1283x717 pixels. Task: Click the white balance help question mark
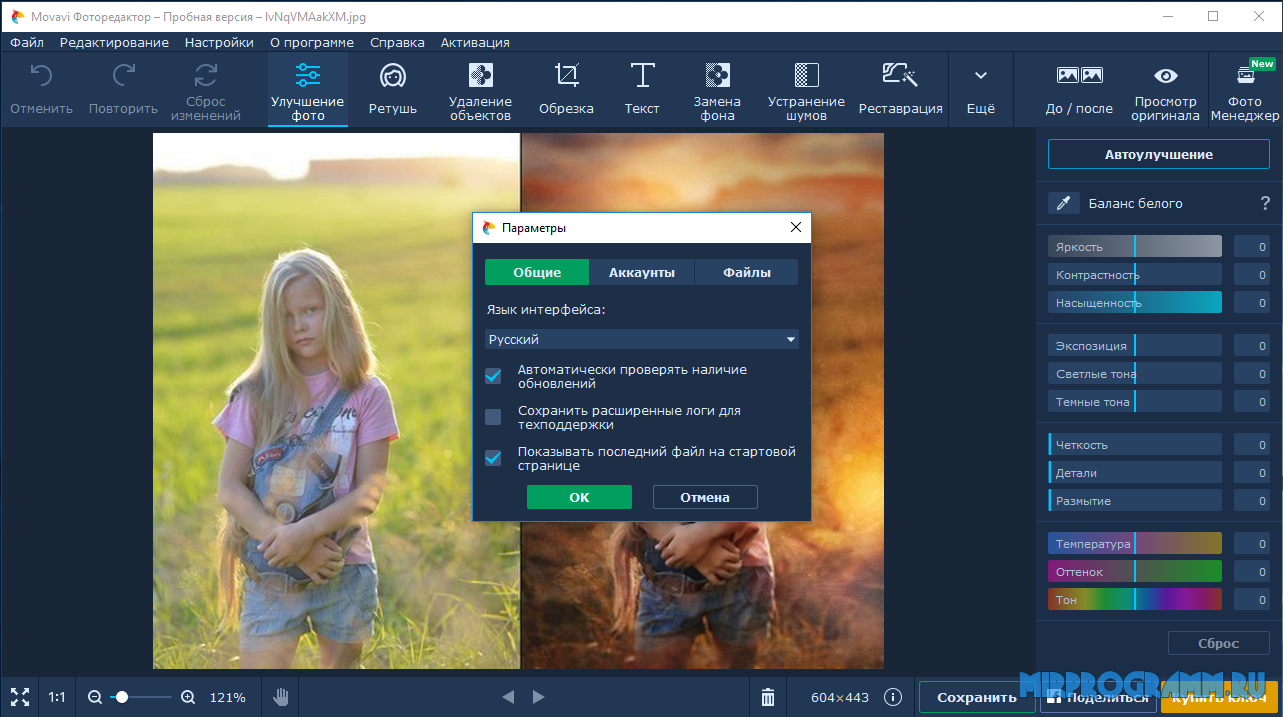click(x=1265, y=203)
